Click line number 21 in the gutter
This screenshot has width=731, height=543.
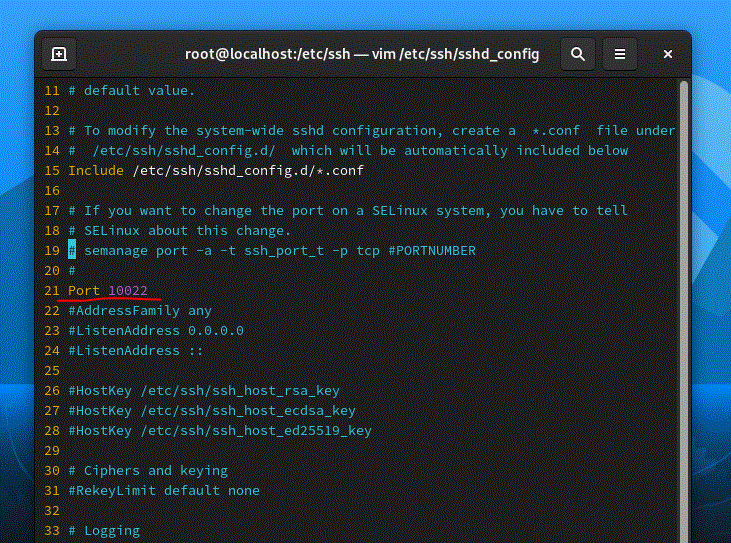coord(52,291)
